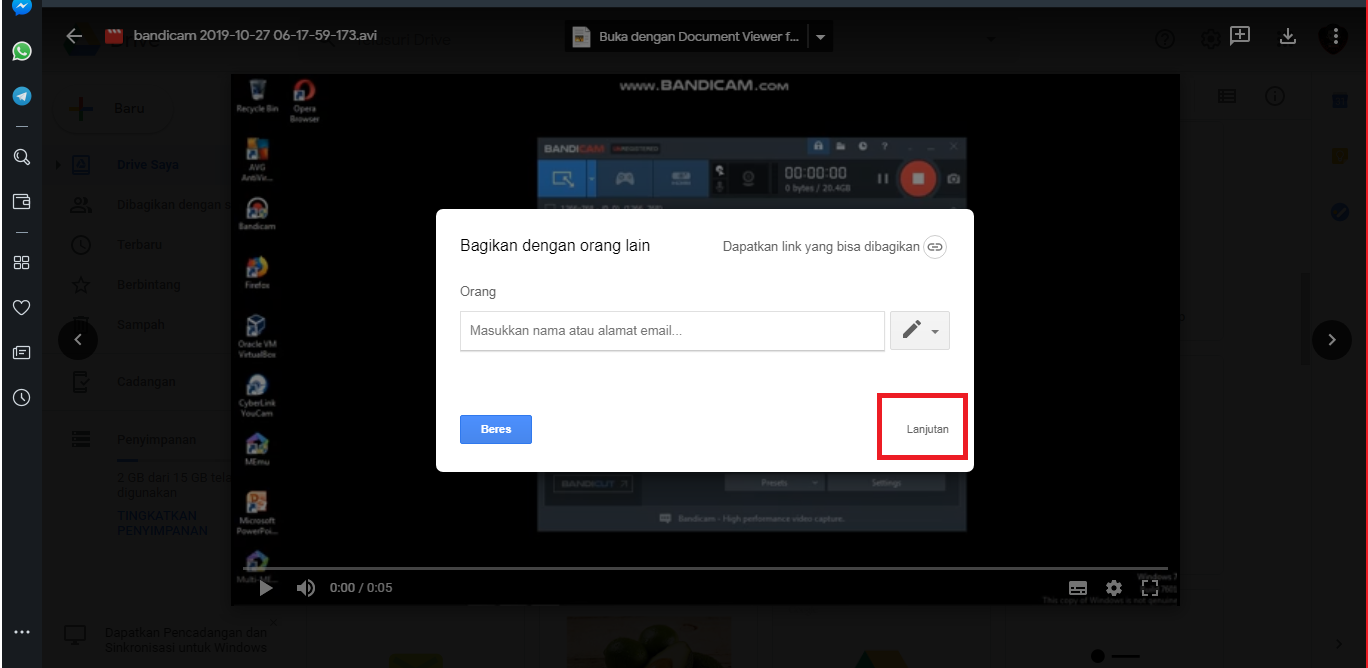Open the edit permission pencil dropdown
The height and width of the screenshot is (668, 1368).
point(920,331)
